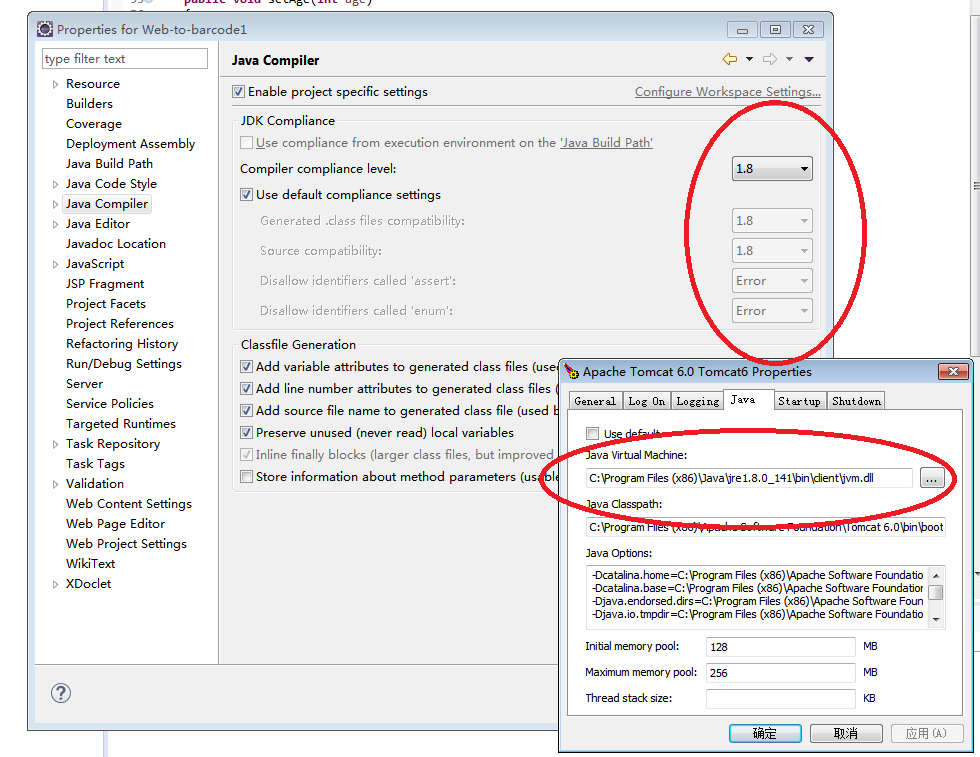
Task: Select Targeted Runtimes tree item
Action: tap(121, 424)
